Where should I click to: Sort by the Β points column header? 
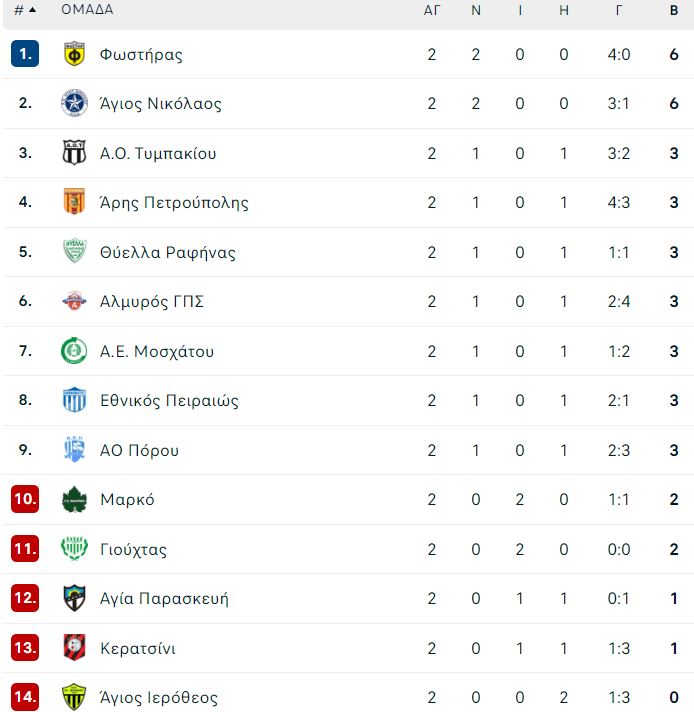click(674, 10)
